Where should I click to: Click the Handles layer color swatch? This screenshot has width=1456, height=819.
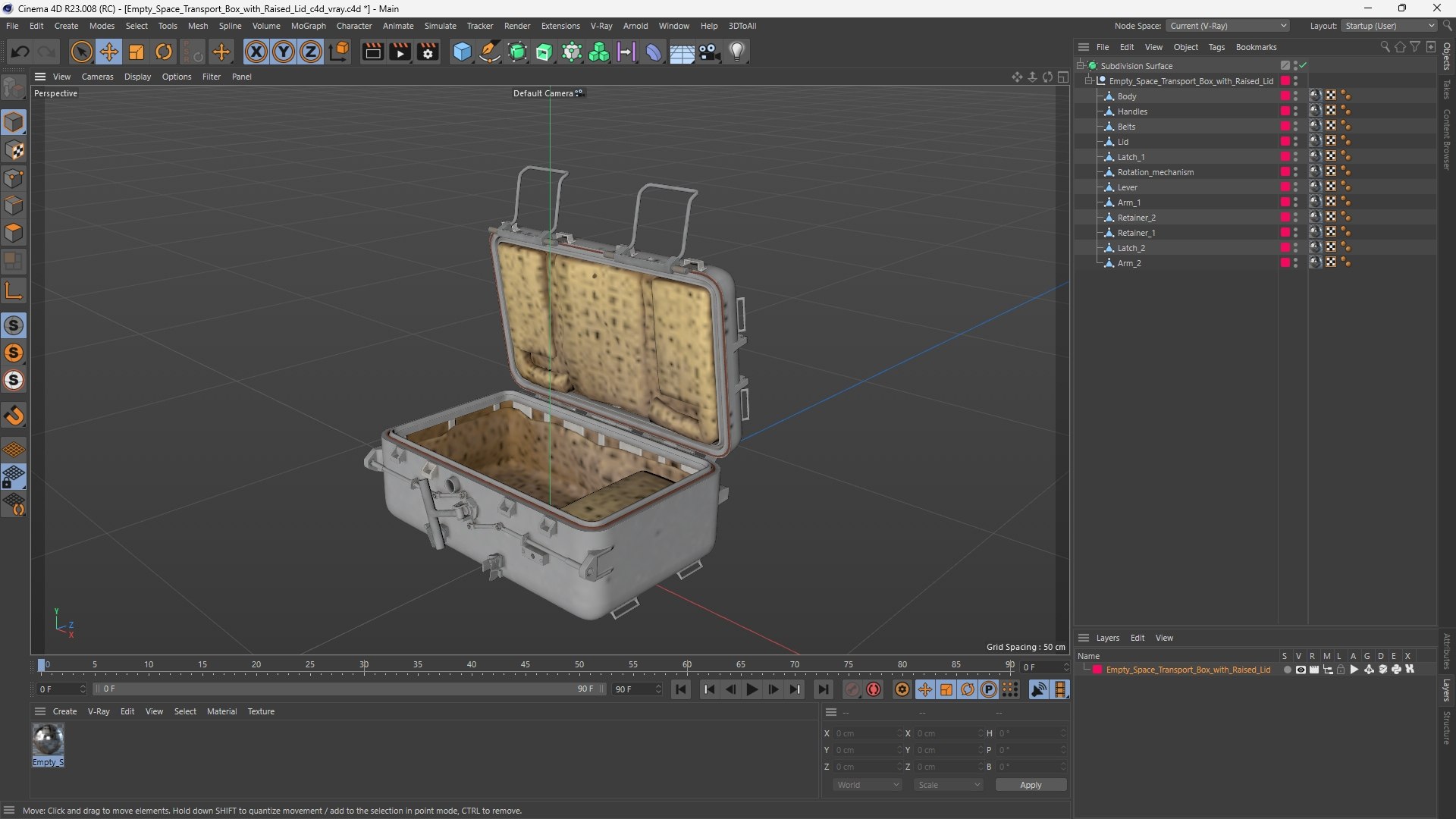pyautogui.click(x=1285, y=111)
